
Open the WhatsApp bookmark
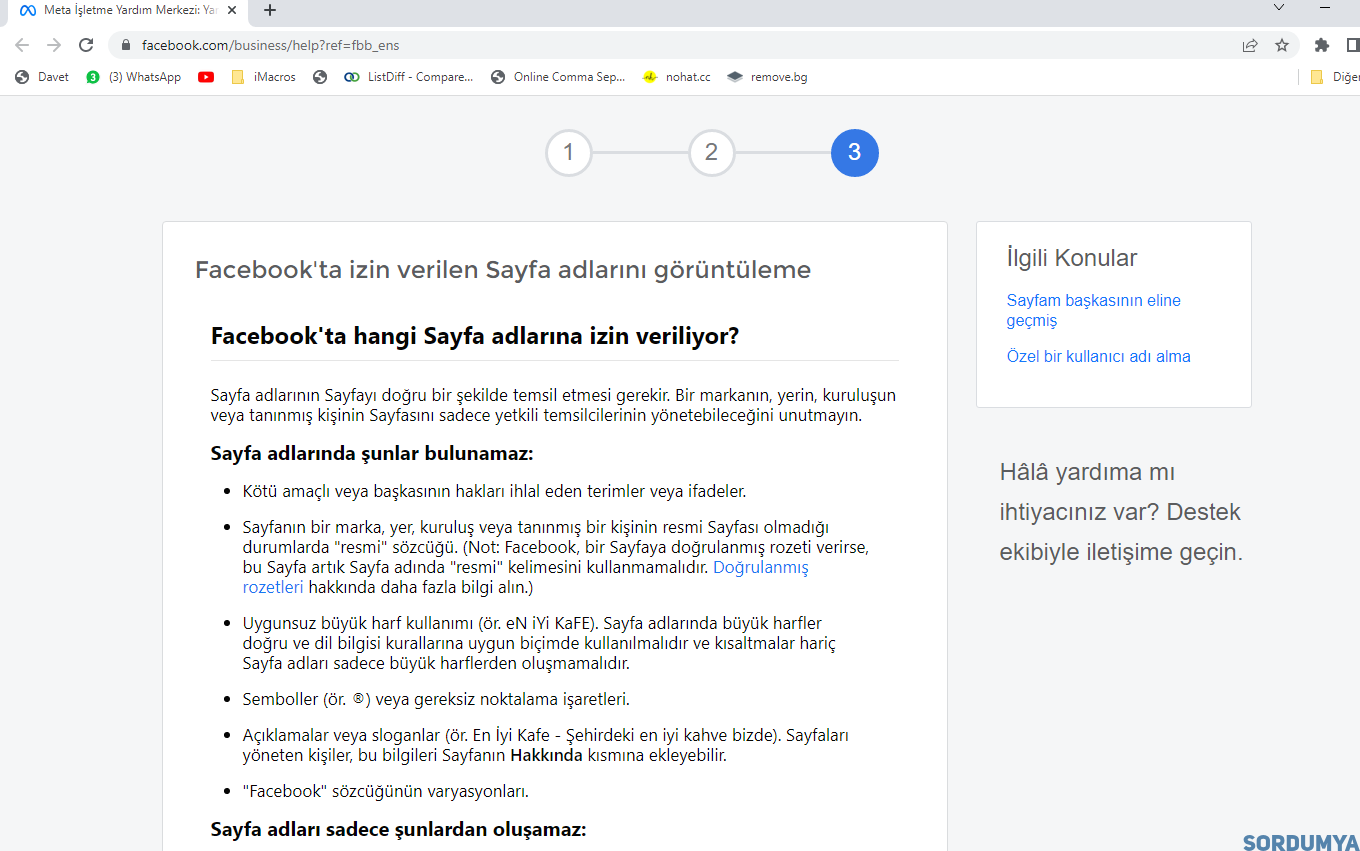pos(134,77)
